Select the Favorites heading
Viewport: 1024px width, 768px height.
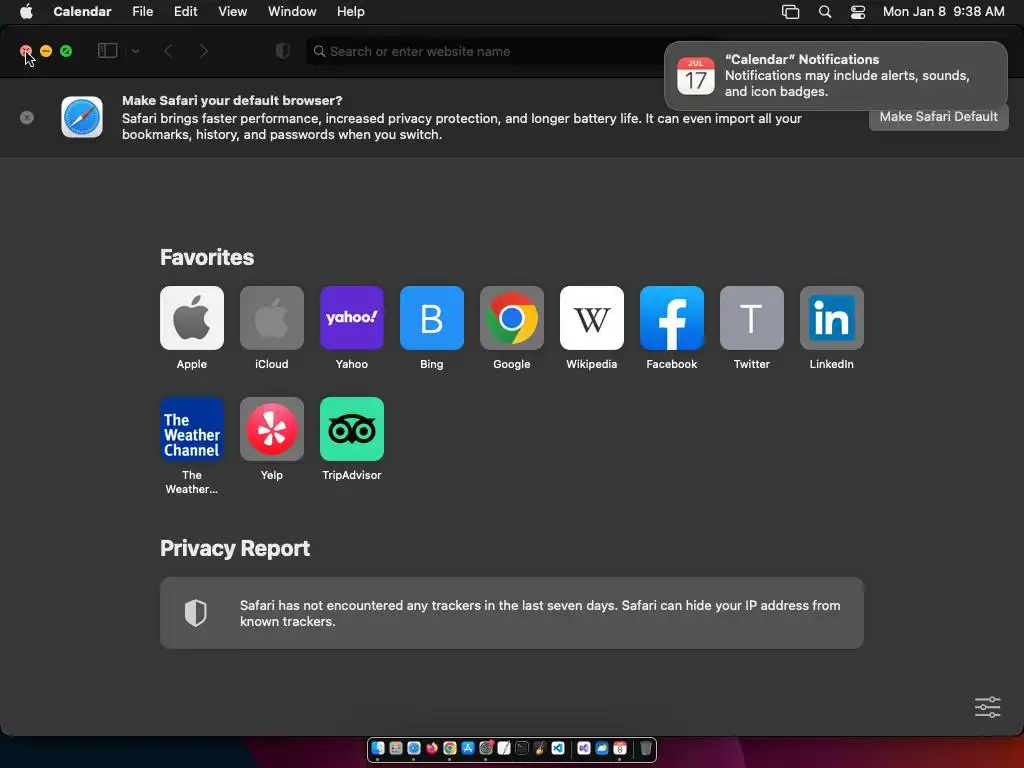coord(207,257)
